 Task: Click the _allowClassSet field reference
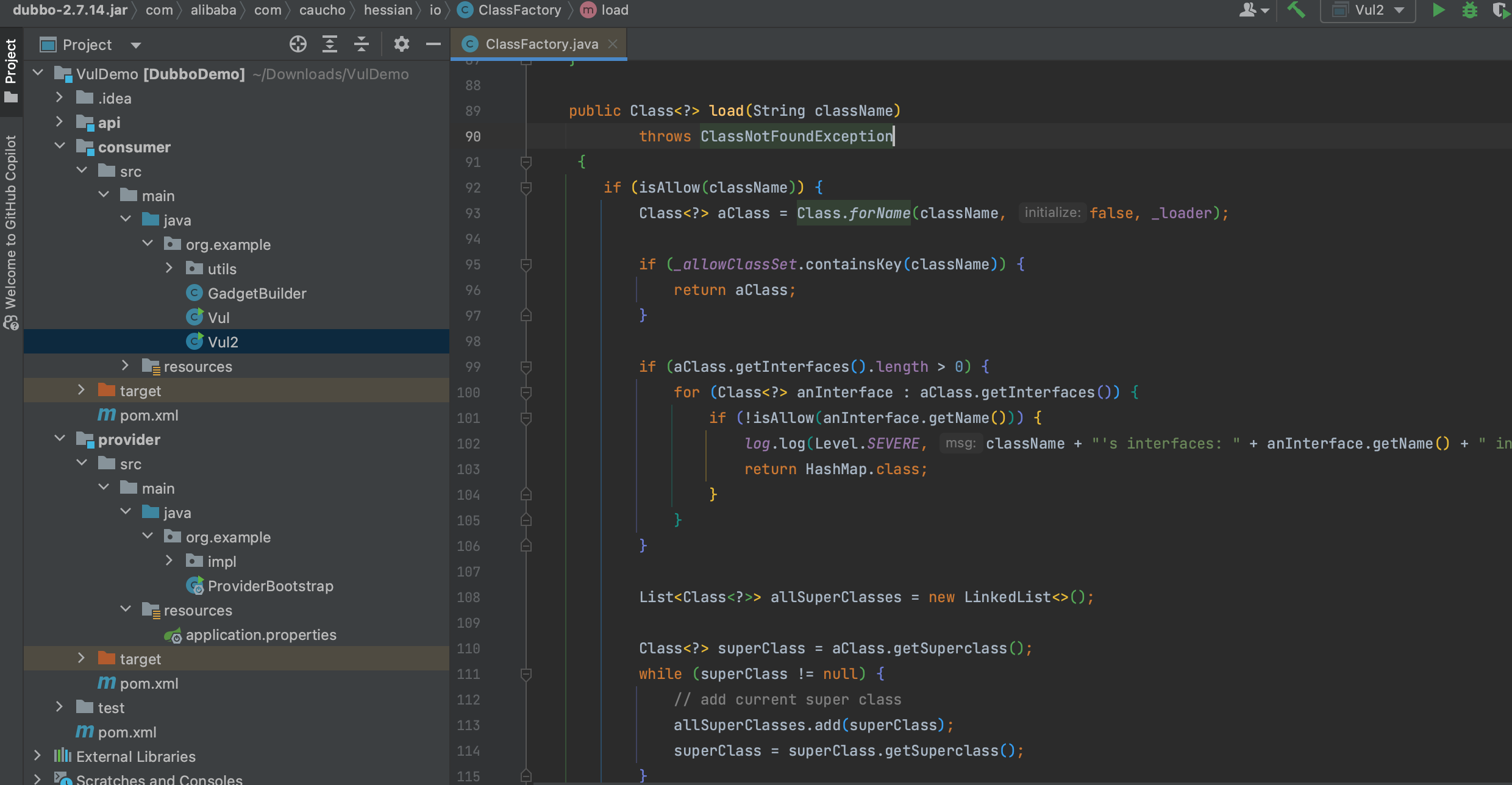pyautogui.click(x=735, y=265)
